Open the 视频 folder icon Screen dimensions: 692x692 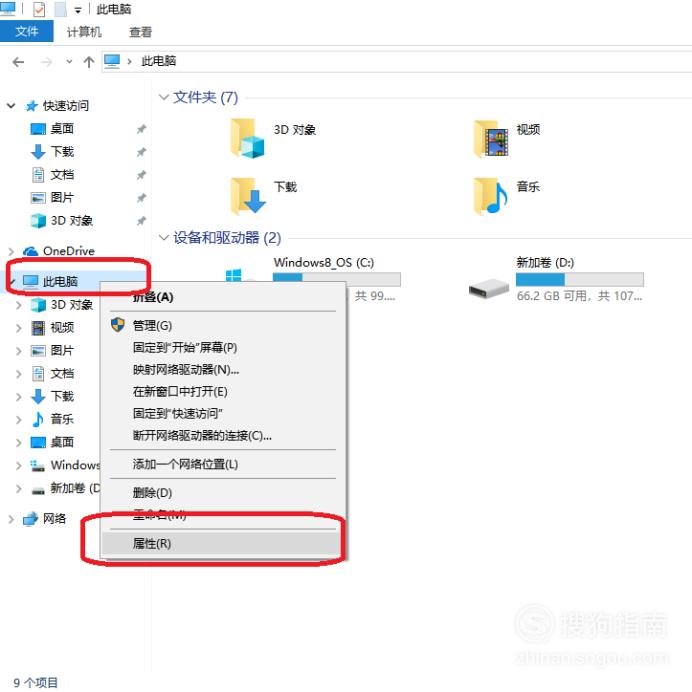point(491,139)
